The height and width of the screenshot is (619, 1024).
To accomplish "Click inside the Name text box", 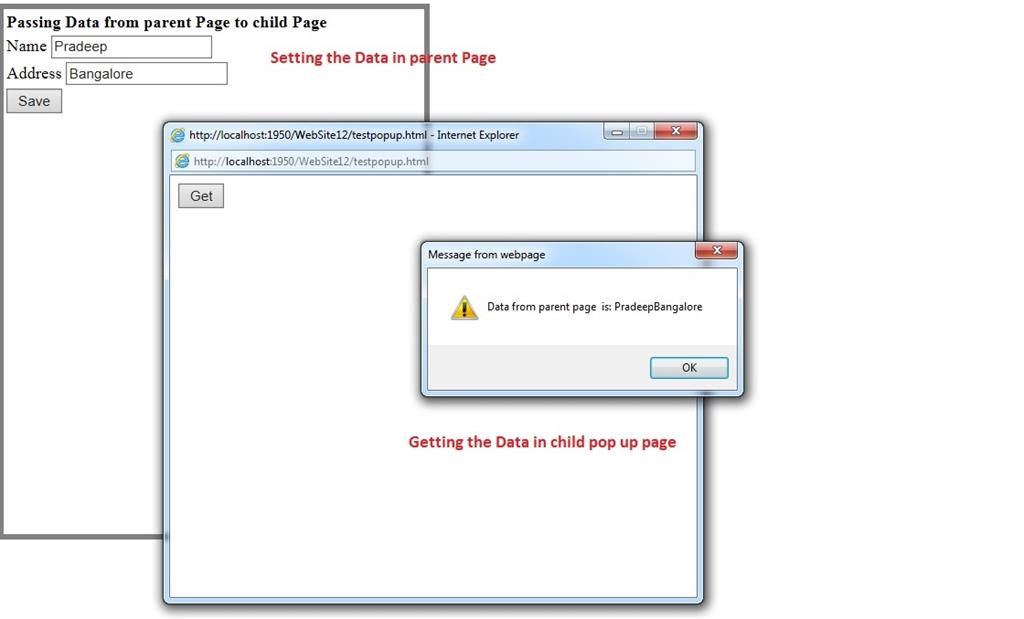I will pos(130,46).
